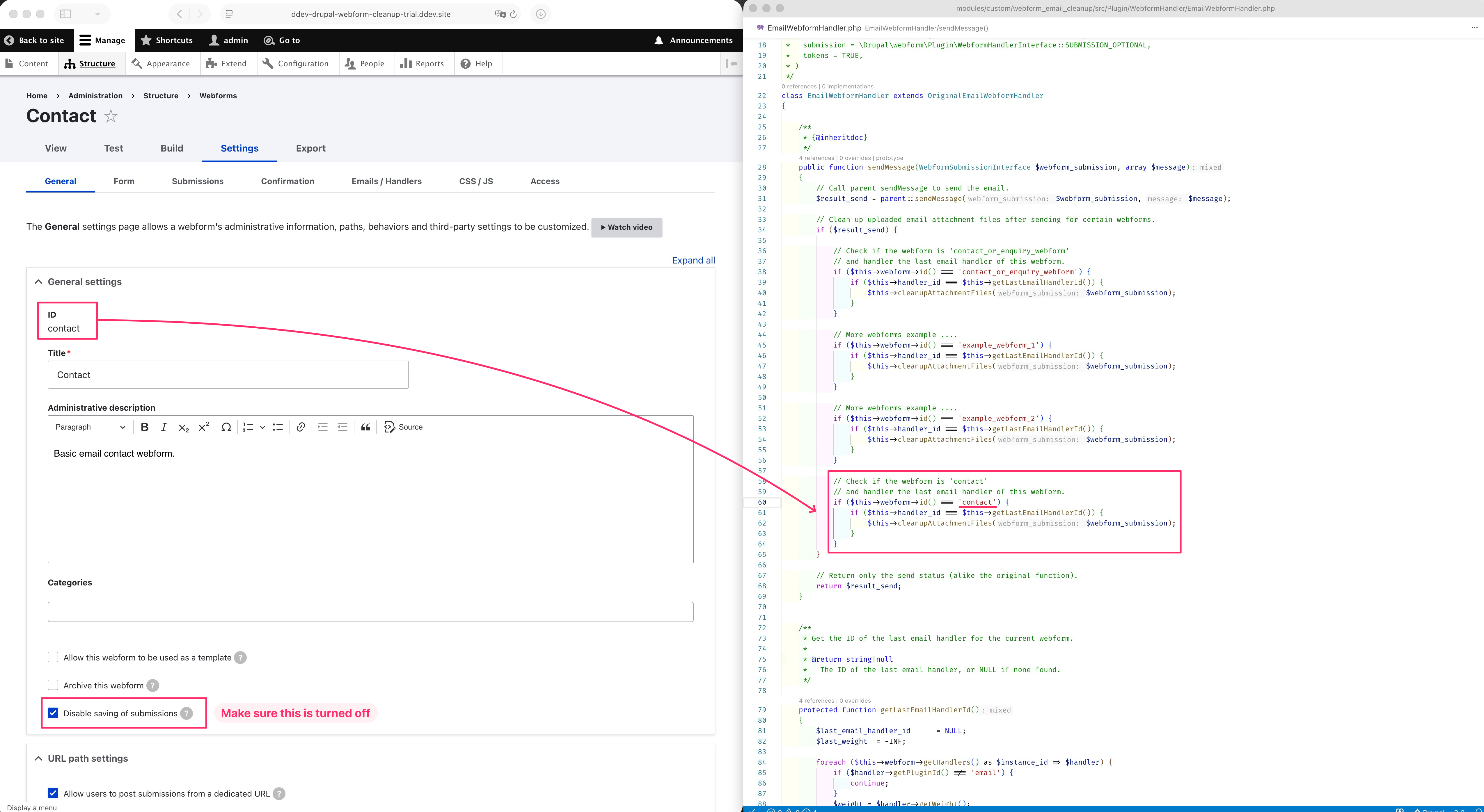Screen dimensions: 1484x812
Task: Click Source editing button in editor
Action: click(x=403, y=427)
